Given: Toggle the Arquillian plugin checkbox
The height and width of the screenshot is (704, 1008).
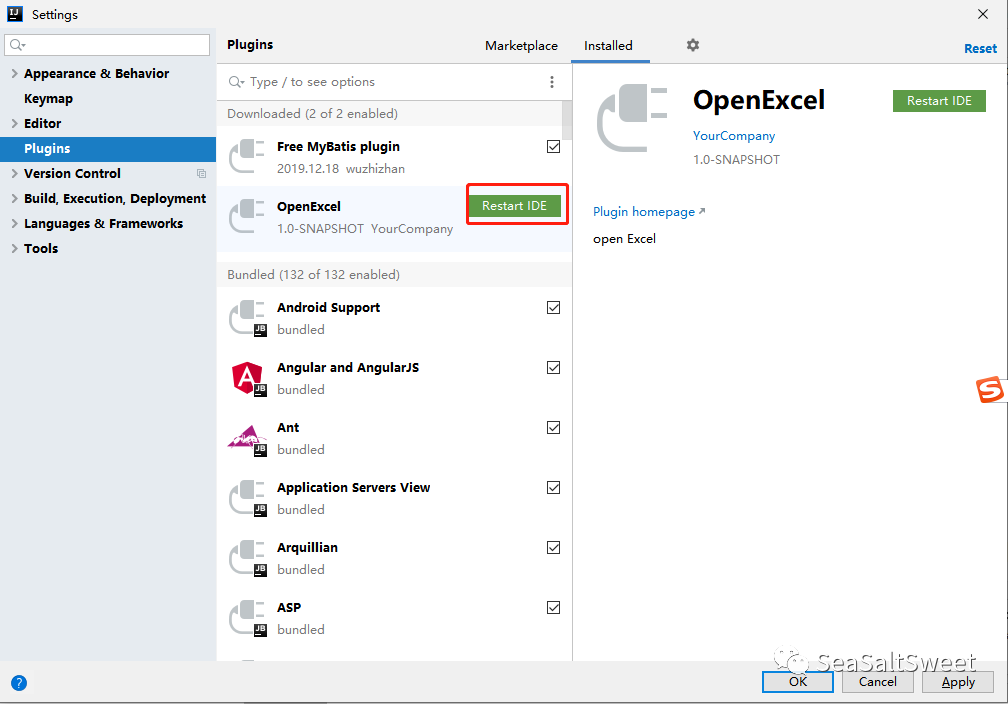Looking at the screenshot, I should coord(554,547).
